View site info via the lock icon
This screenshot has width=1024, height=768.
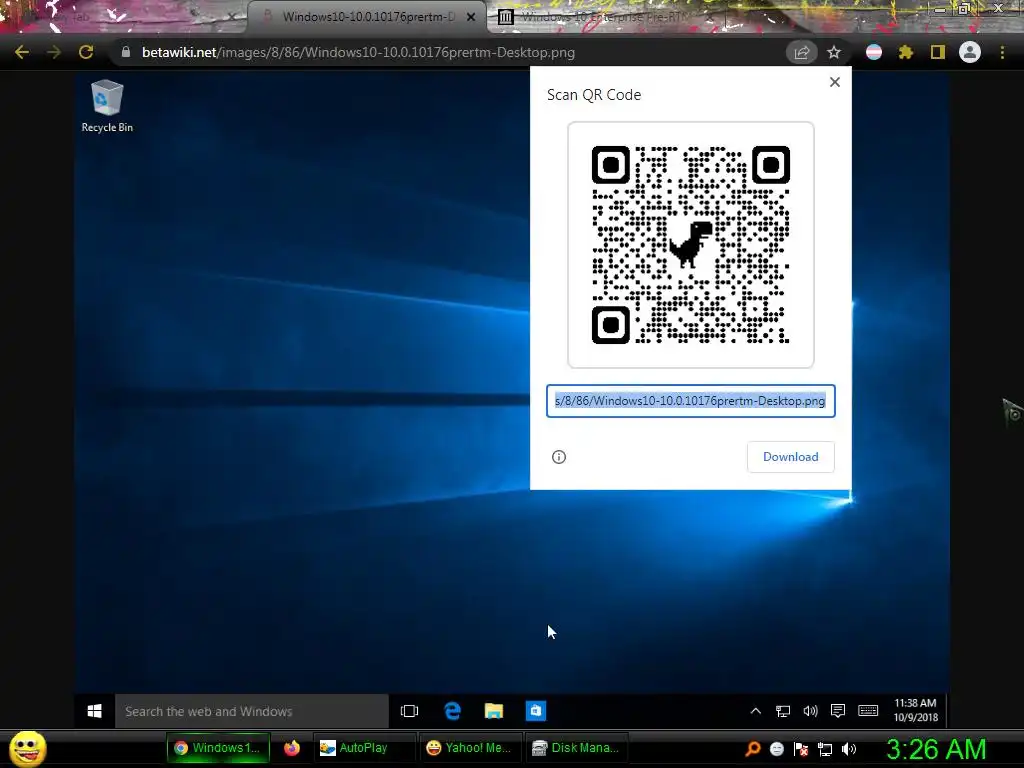pyautogui.click(x=126, y=52)
